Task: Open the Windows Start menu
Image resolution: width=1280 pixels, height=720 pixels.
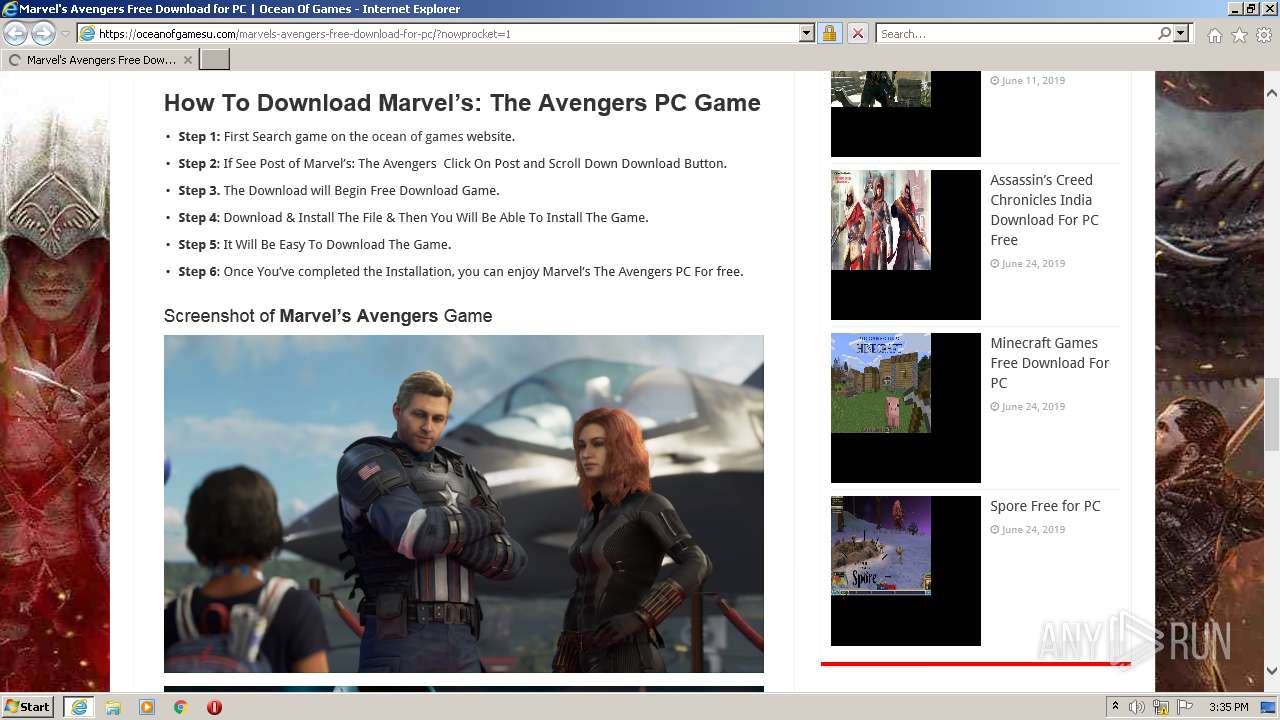Action: click(27, 707)
